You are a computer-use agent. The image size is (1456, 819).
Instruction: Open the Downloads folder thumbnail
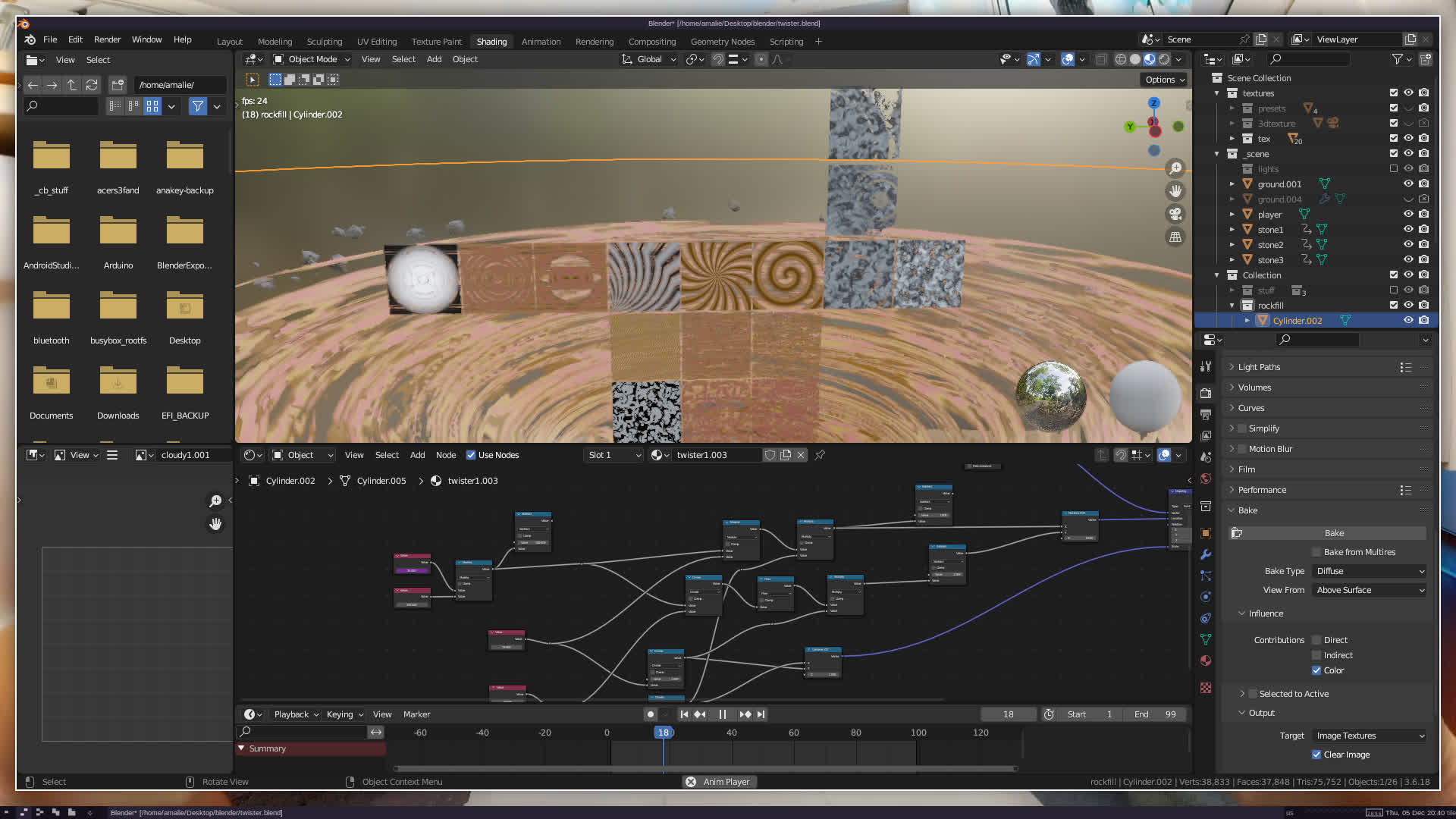click(x=118, y=381)
